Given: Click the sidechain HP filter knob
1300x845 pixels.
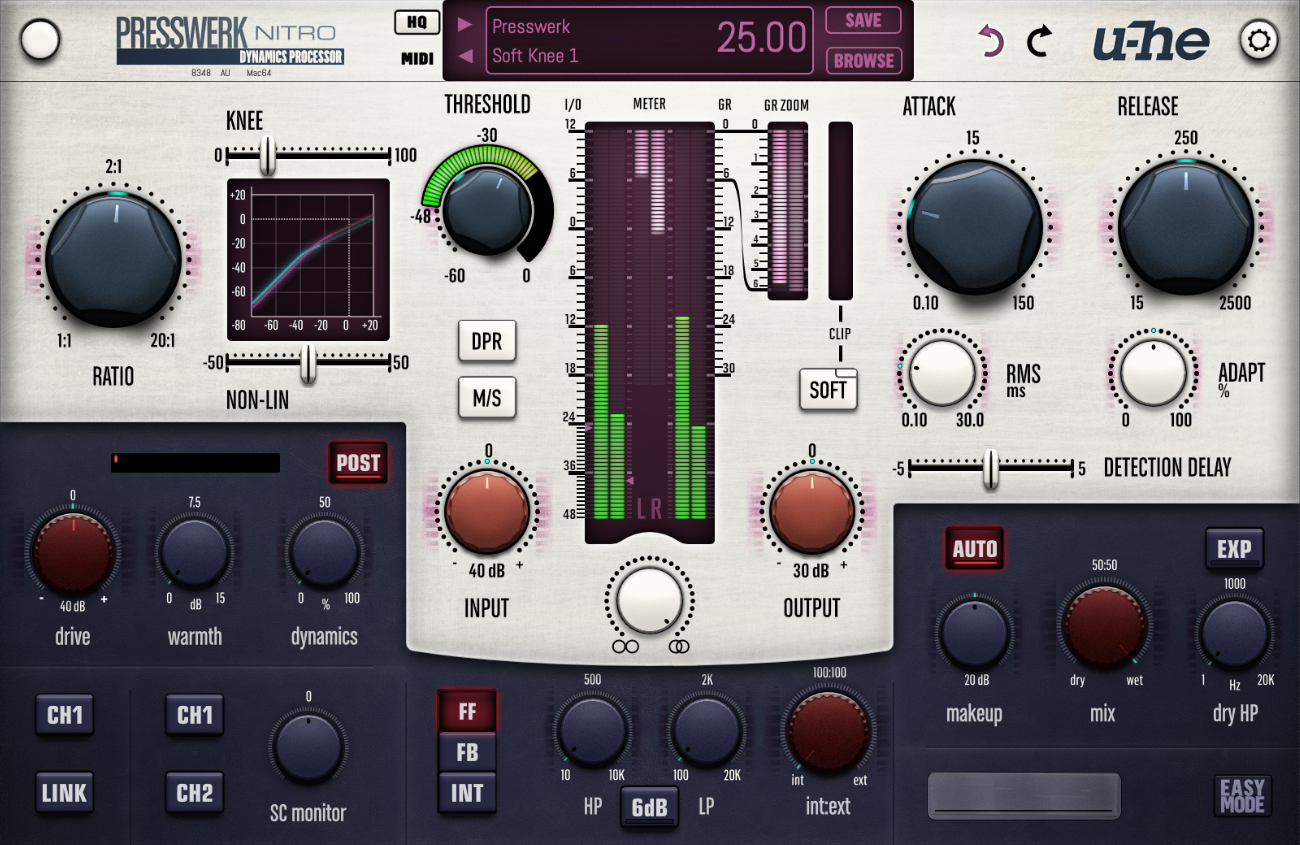Looking at the screenshot, I should [x=592, y=731].
